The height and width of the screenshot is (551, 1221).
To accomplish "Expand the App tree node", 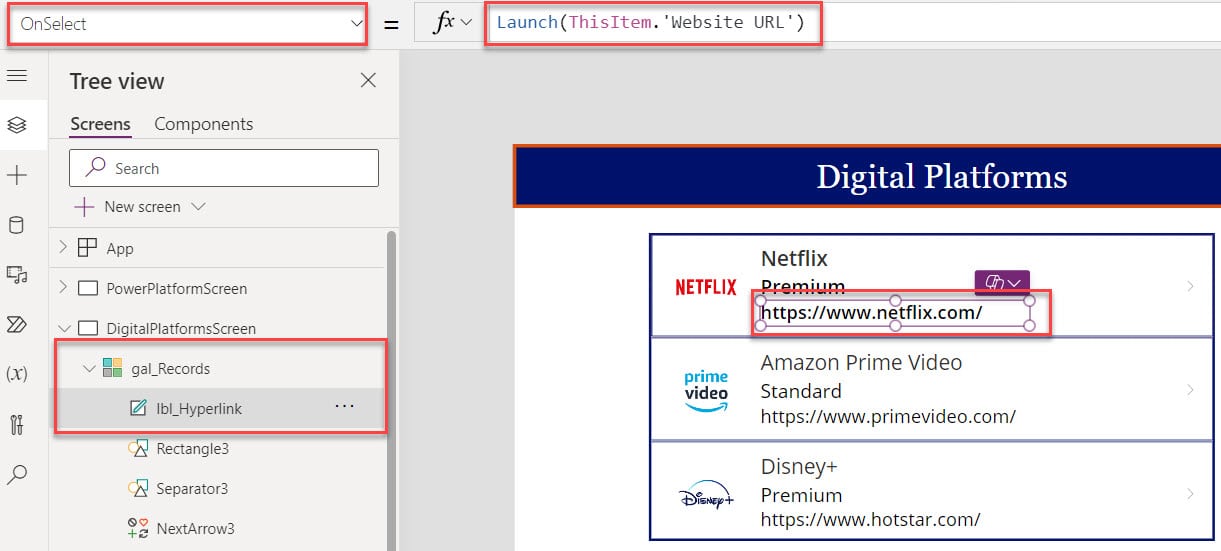I will (x=64, y=248).
